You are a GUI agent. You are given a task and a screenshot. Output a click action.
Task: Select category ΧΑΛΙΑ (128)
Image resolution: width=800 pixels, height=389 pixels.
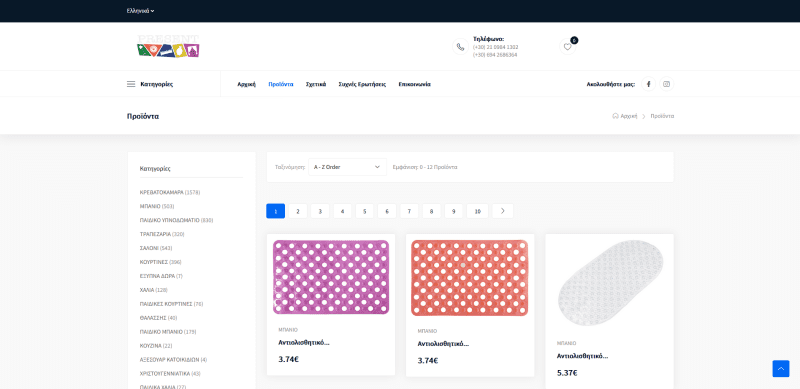(154, 290)
